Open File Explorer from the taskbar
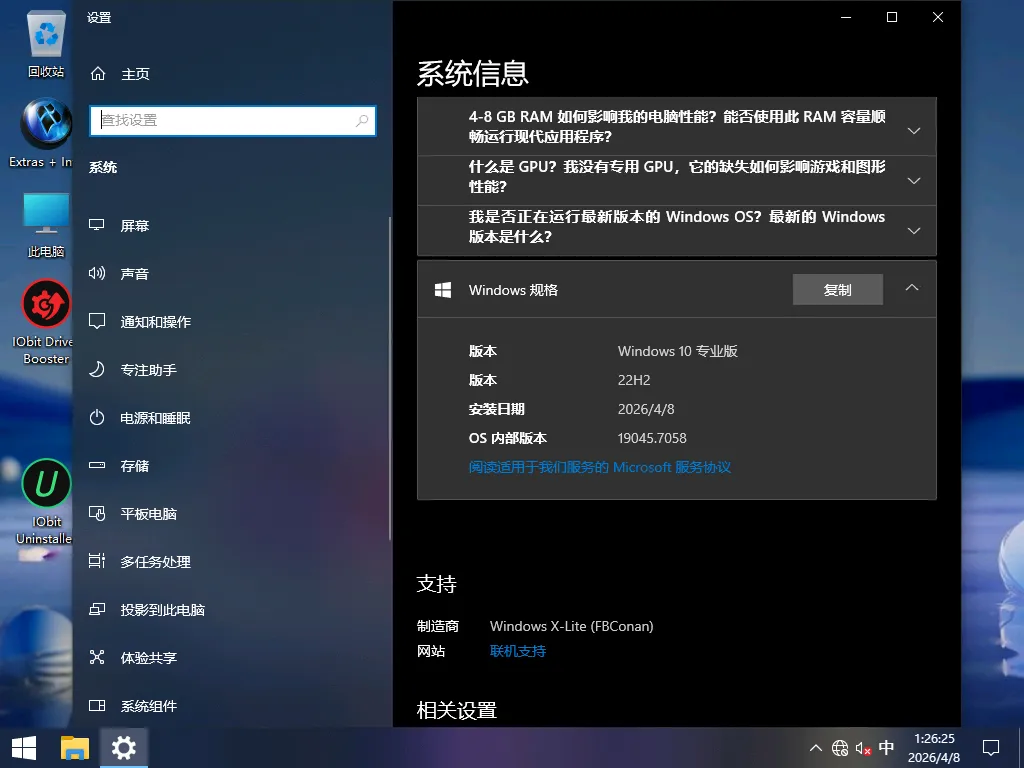This screenshot has height=768, width=1024. [x=74, y=748]
